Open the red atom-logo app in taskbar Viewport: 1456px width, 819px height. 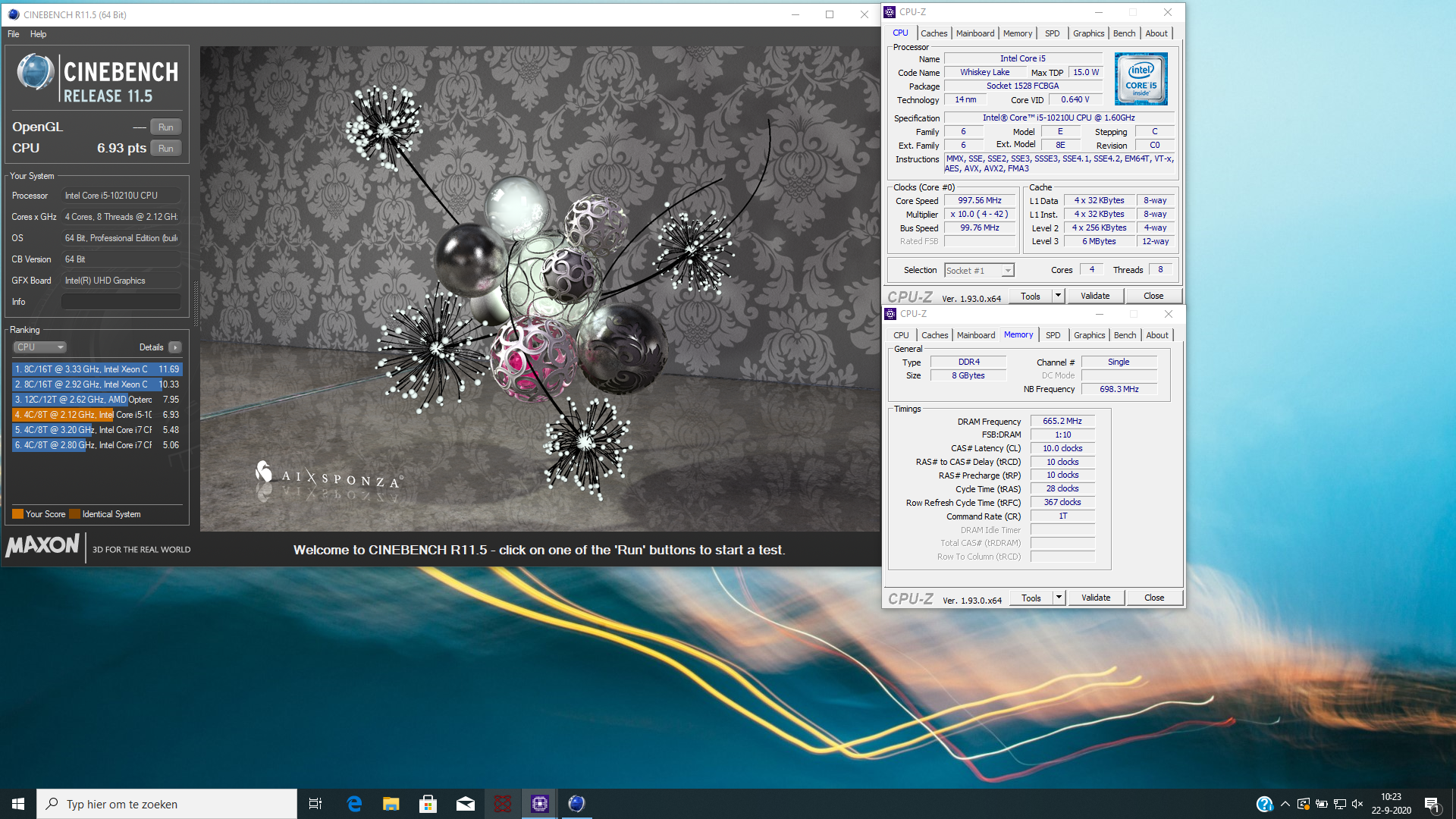pos(503,804)
